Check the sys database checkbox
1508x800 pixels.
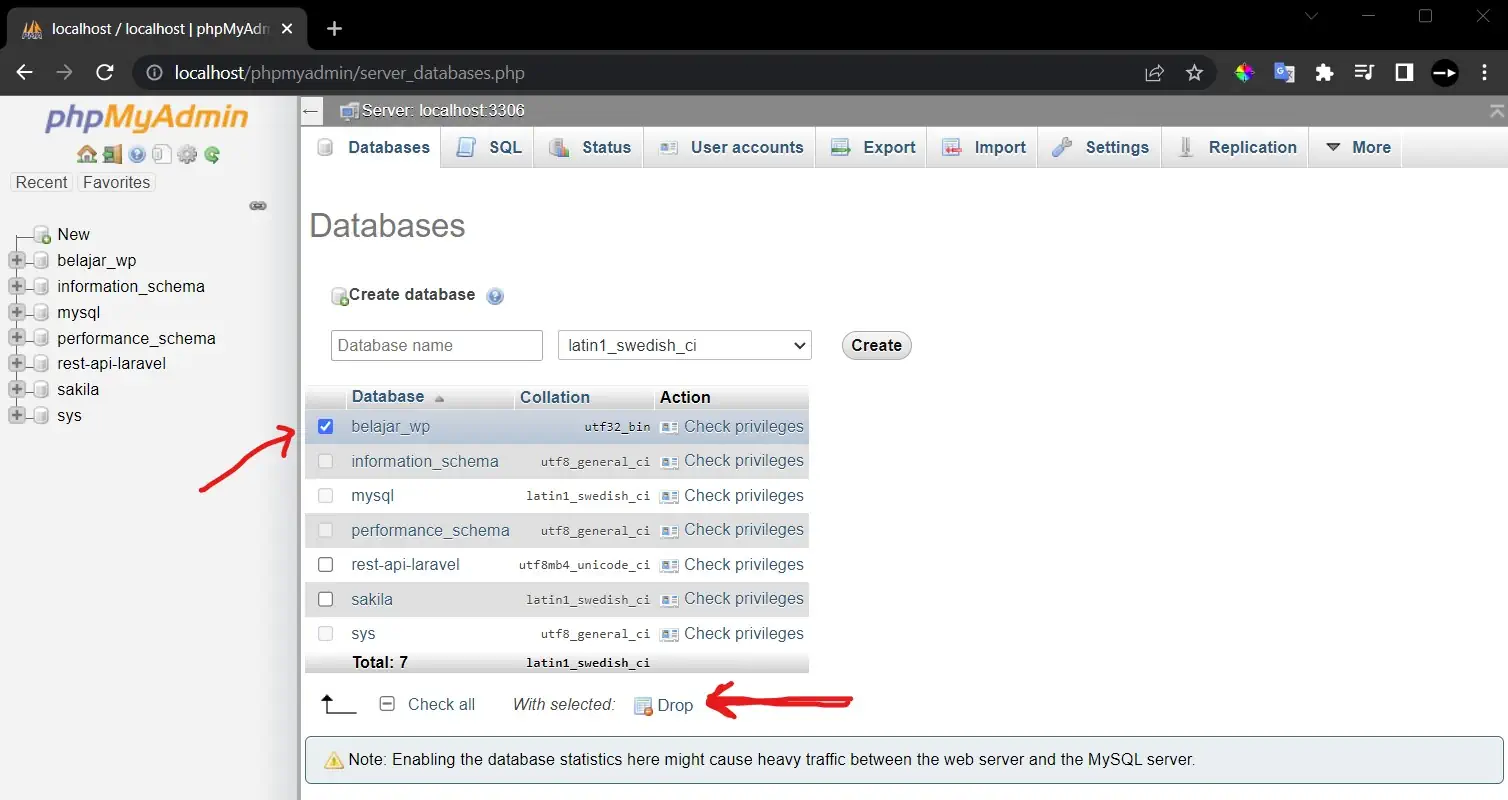point(325,634)
